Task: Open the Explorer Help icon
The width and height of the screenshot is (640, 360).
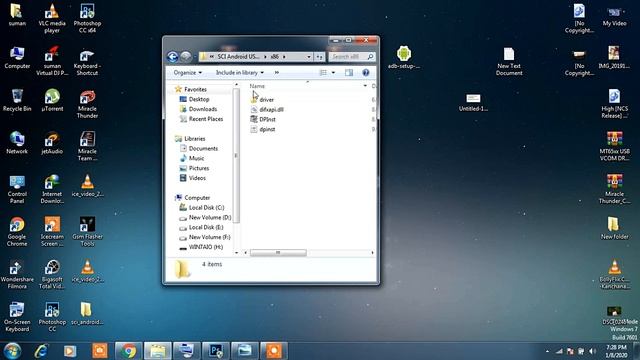Action: [366, 73]
